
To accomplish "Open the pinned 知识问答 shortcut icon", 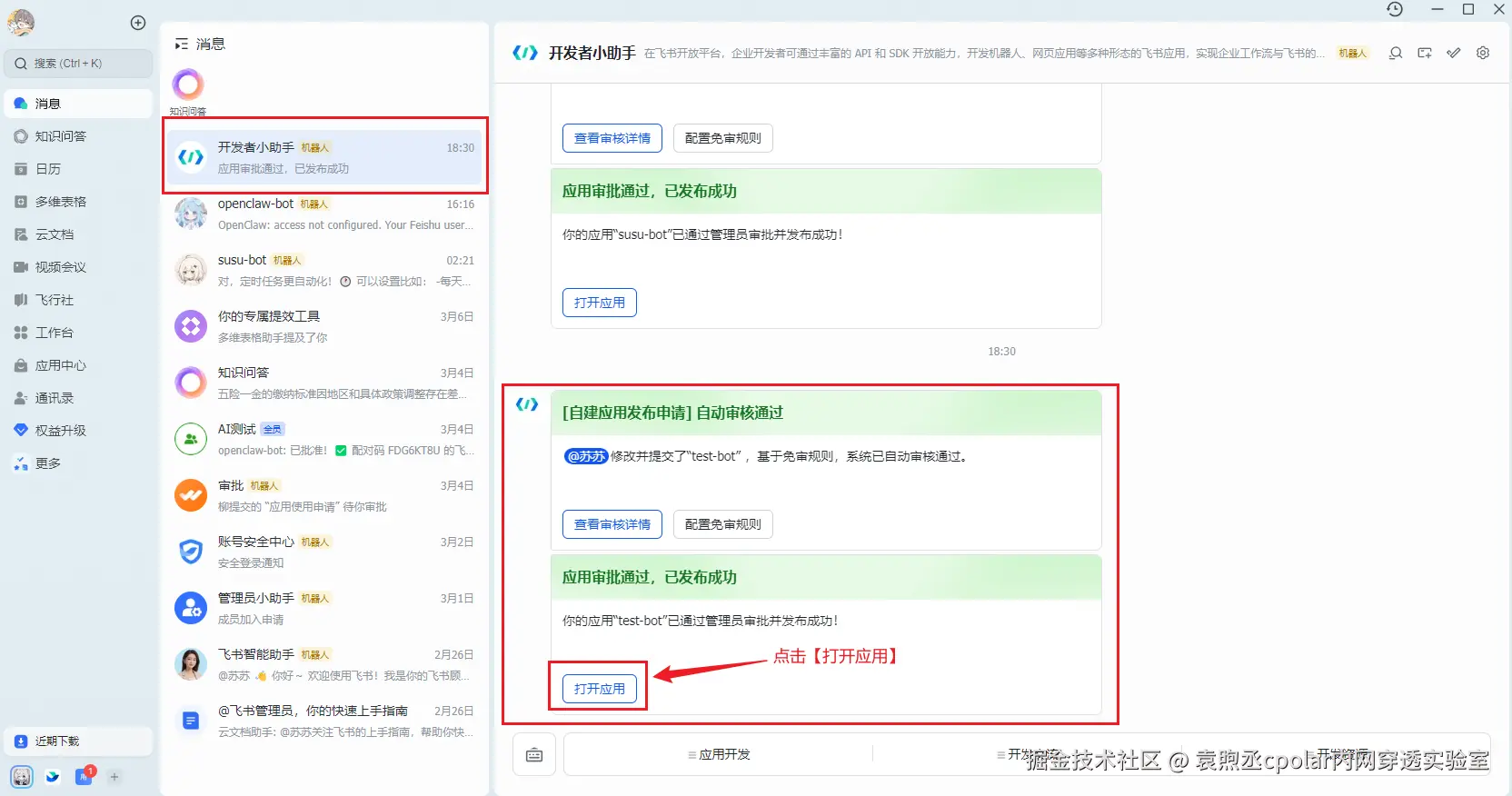I will (188, 85).
